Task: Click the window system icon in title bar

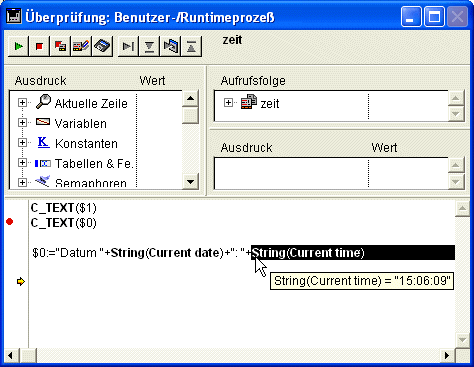Action: [x=14, y=16]
